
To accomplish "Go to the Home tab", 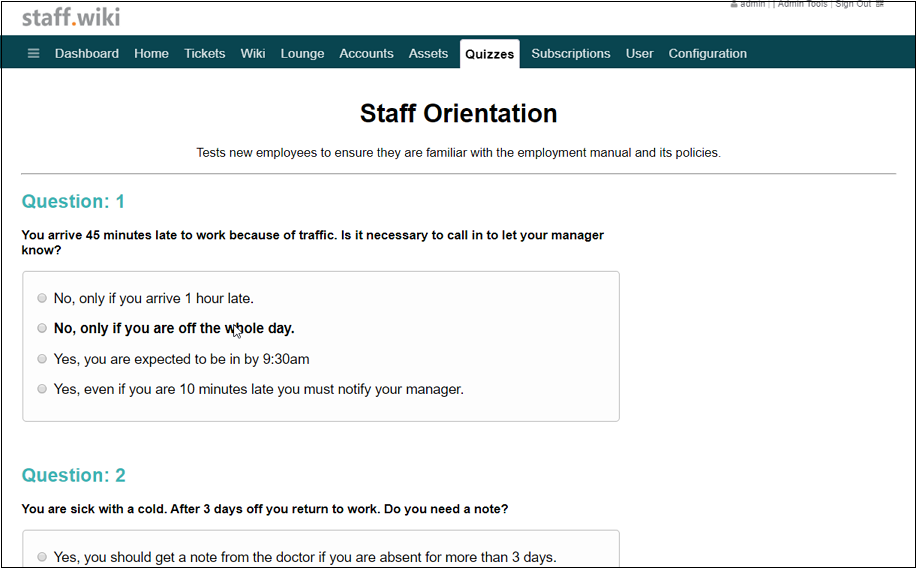I will 151,53.
